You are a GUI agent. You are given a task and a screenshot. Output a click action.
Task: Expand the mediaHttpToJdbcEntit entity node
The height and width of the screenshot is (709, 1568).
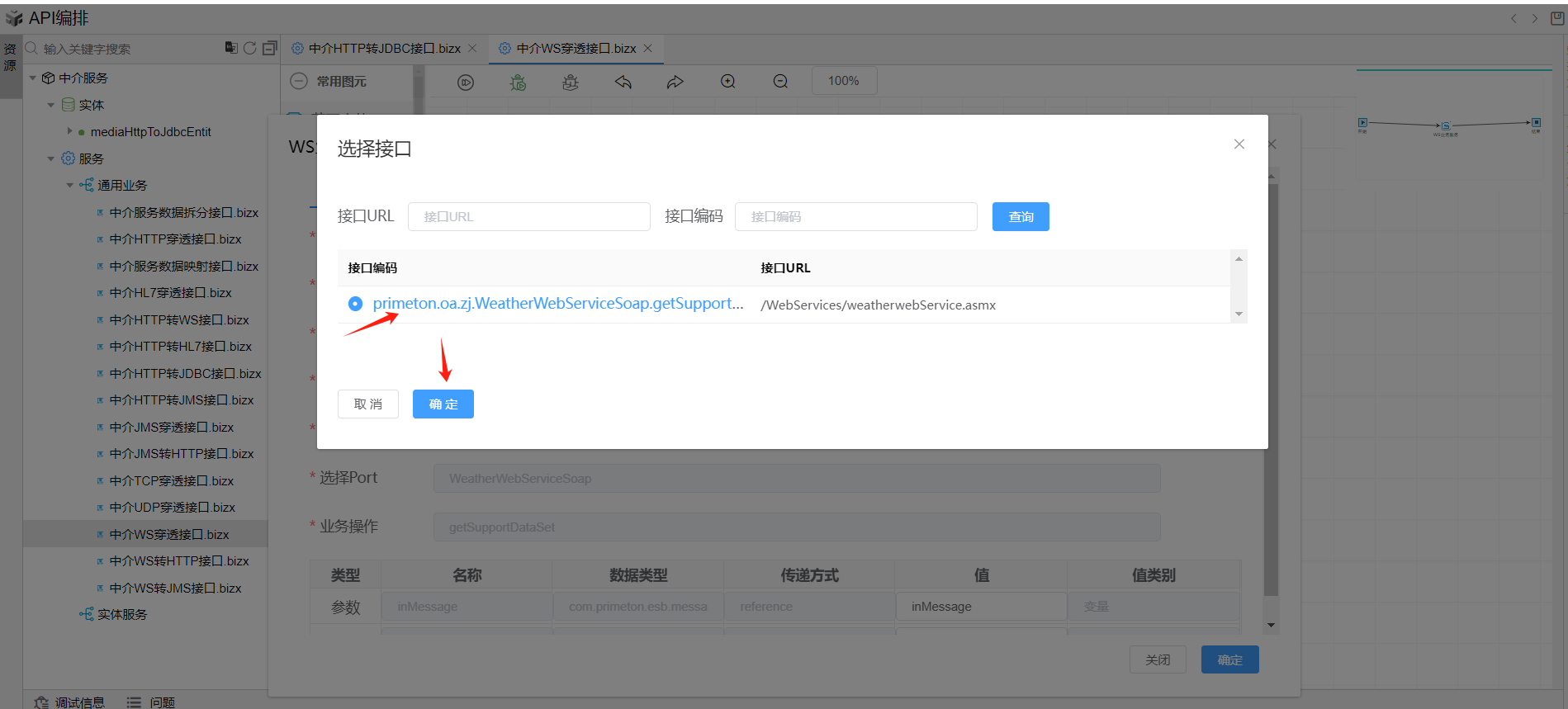69,131
